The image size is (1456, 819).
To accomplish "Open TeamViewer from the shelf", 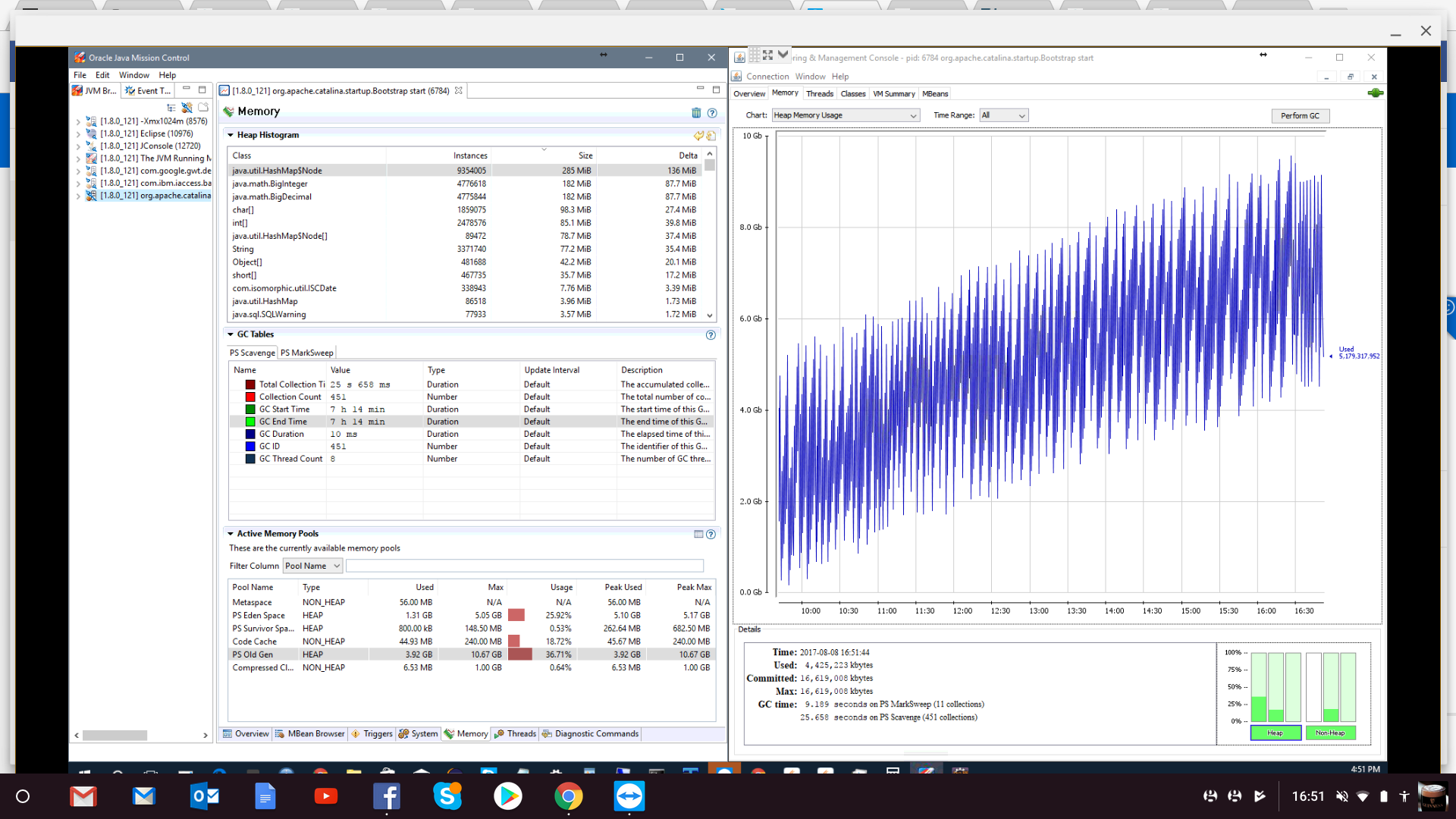I will tap(629, 796).
